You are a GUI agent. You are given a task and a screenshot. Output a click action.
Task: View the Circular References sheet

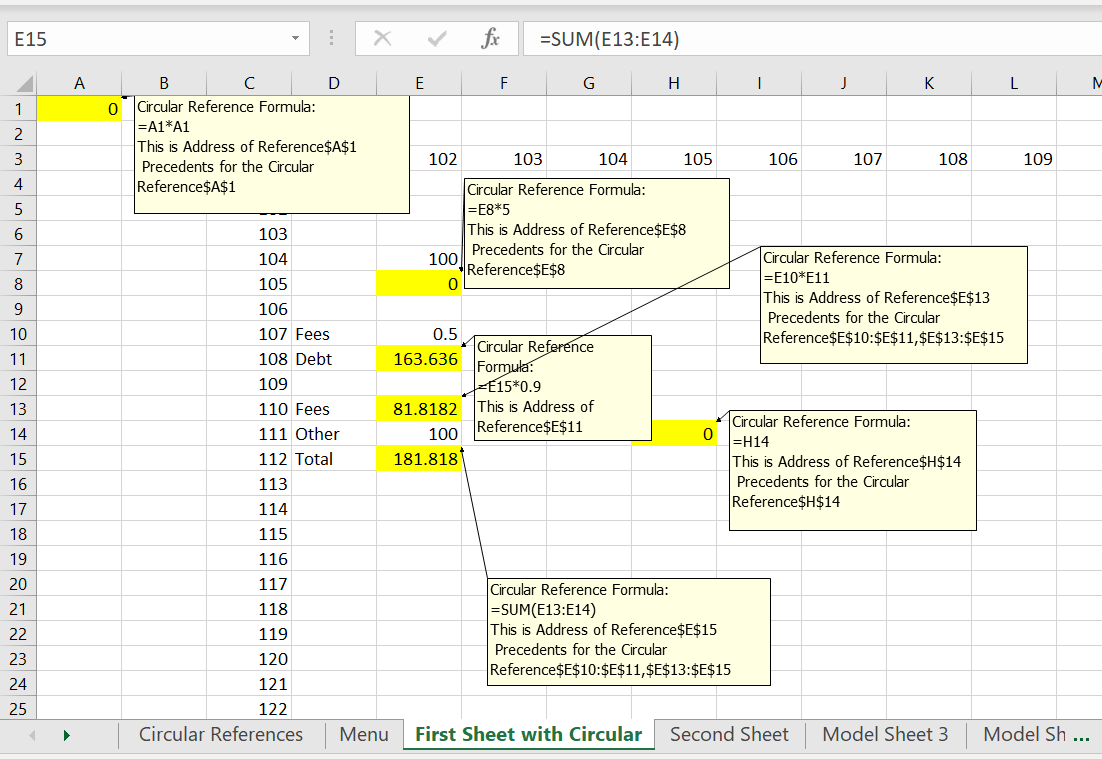pyautogui.click(x=220, y=734)
